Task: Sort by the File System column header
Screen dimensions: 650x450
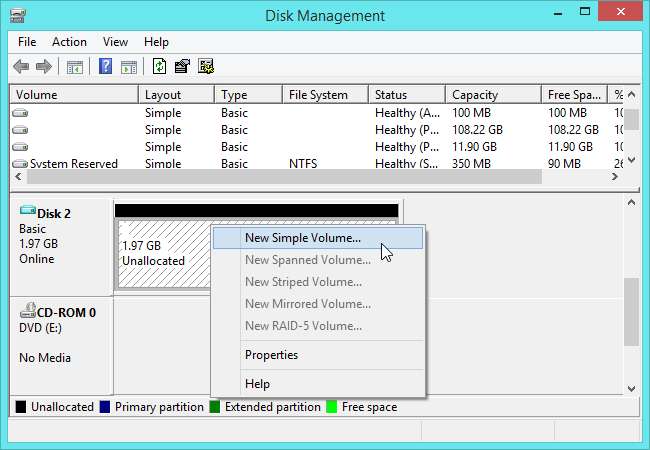Action: [325, 95]
